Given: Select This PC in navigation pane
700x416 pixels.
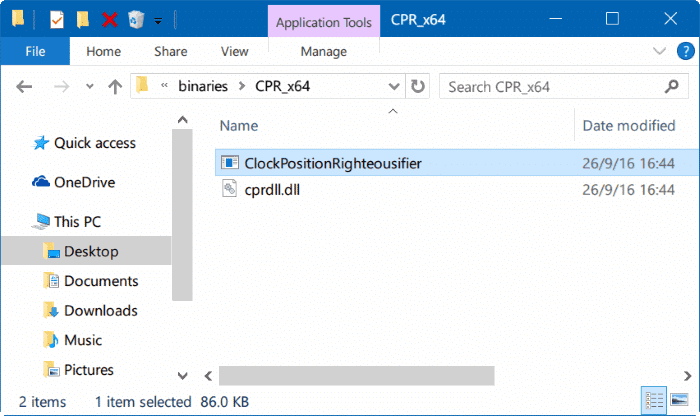Looking at the screenshot, I should (77, 221).
